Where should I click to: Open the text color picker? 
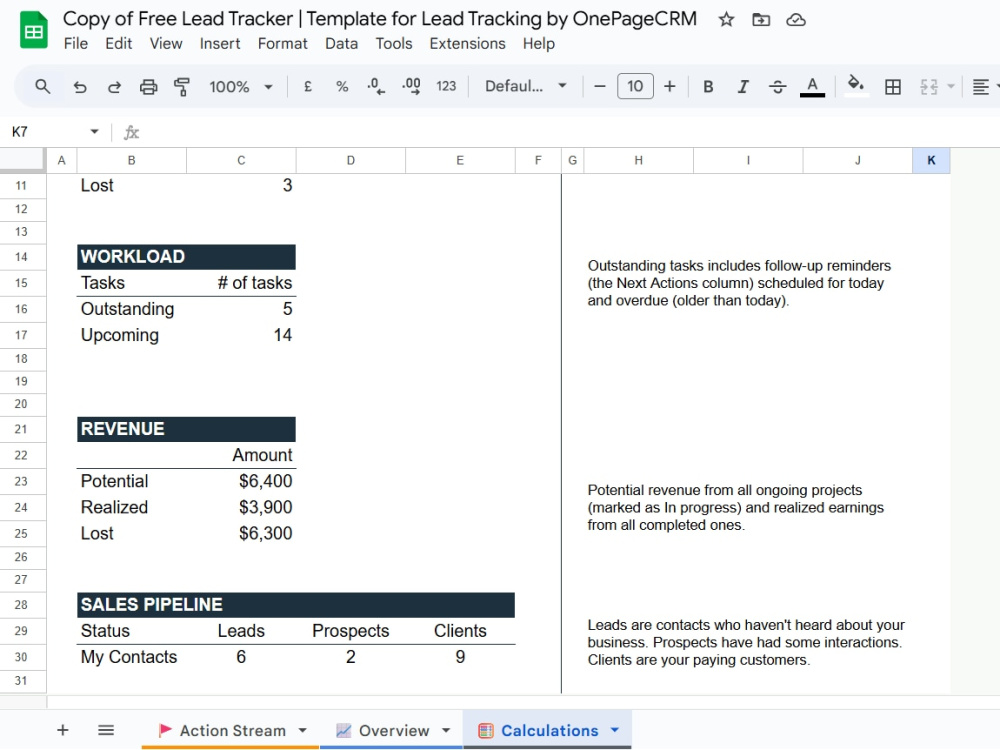click(x=812, y=87)
